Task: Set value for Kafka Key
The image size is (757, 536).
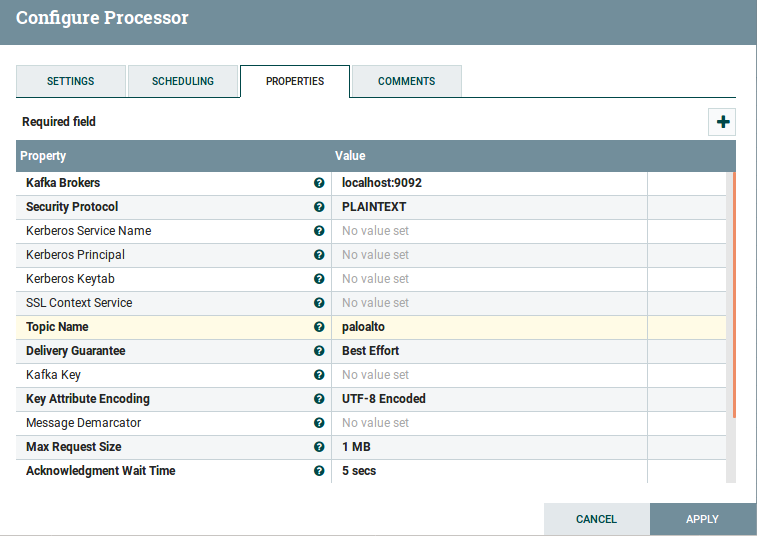Action: (x=489, y=375)
